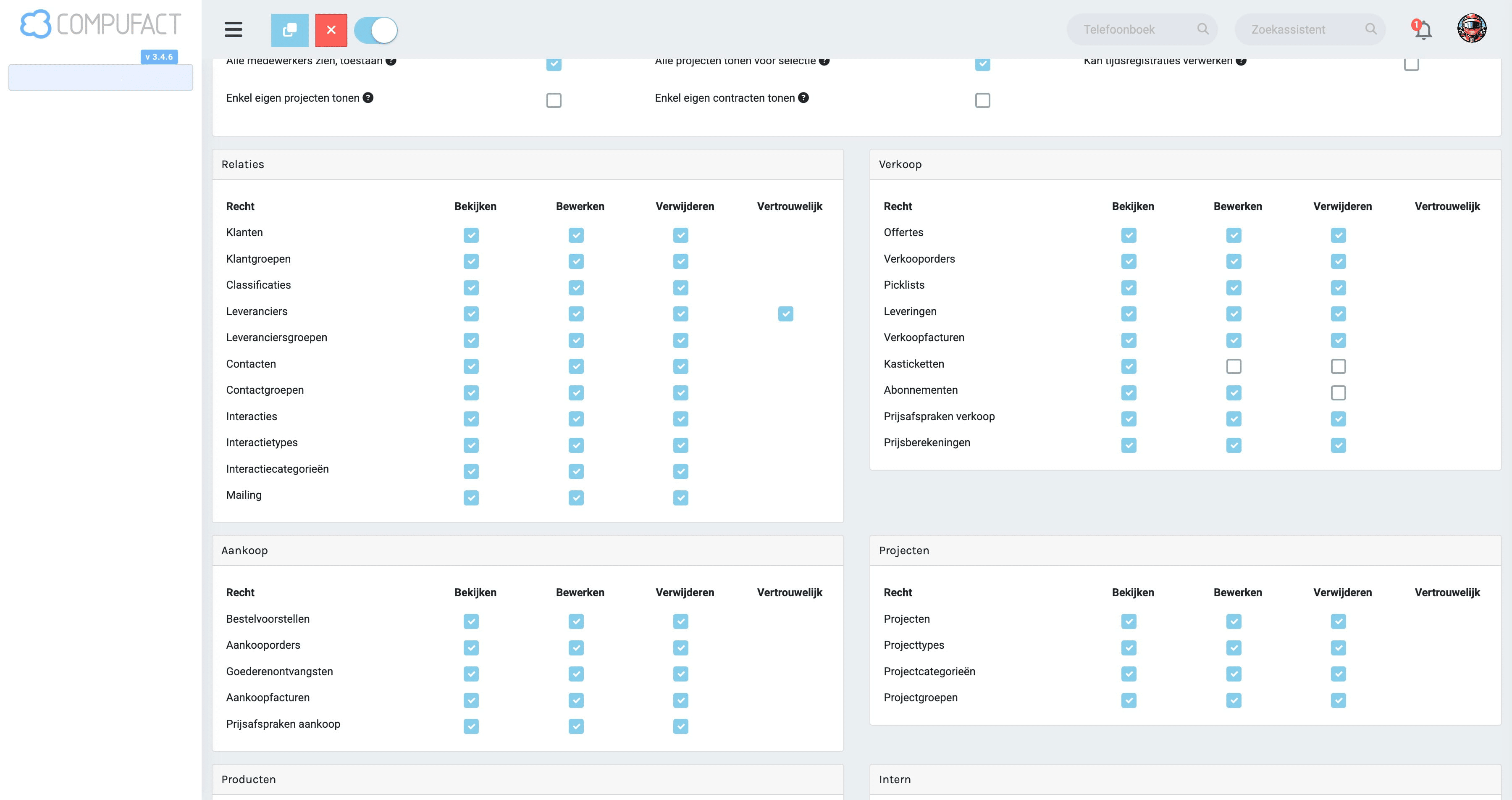
Task: Click the Compufact cloud logo
Action: [x=35, y=24]
